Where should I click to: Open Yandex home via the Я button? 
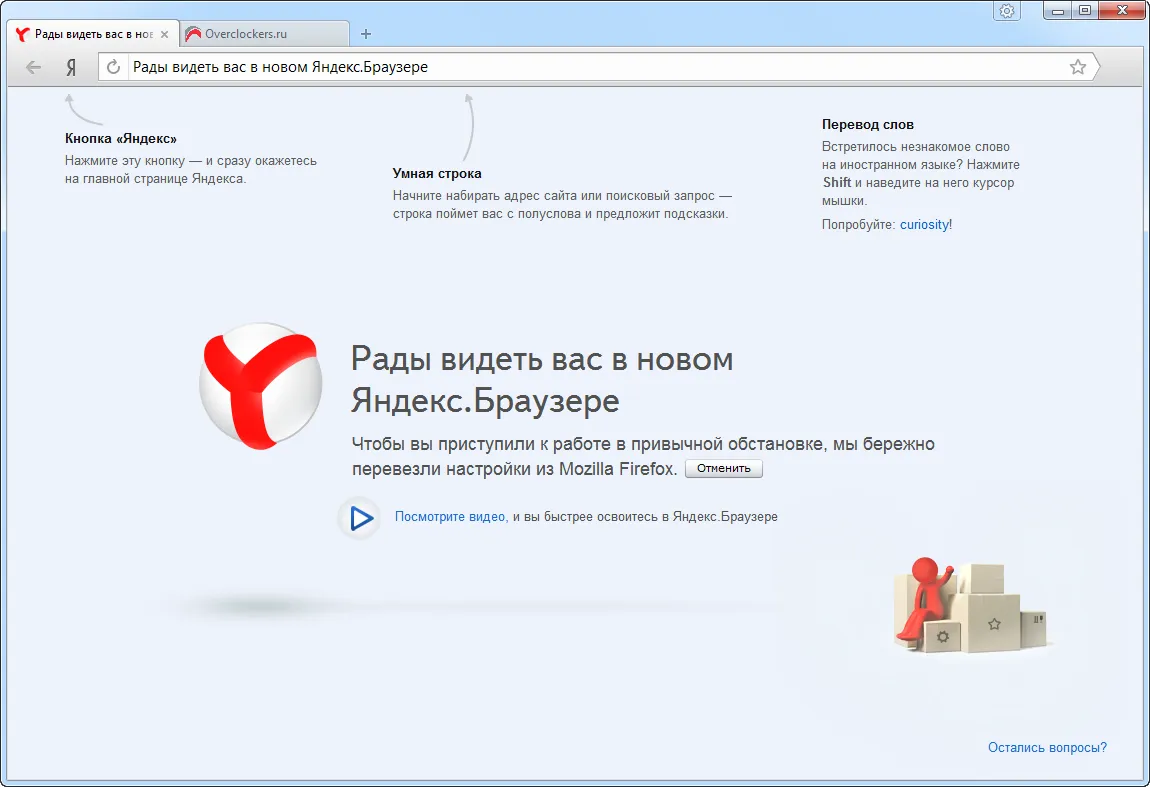[x=71, y=67]
